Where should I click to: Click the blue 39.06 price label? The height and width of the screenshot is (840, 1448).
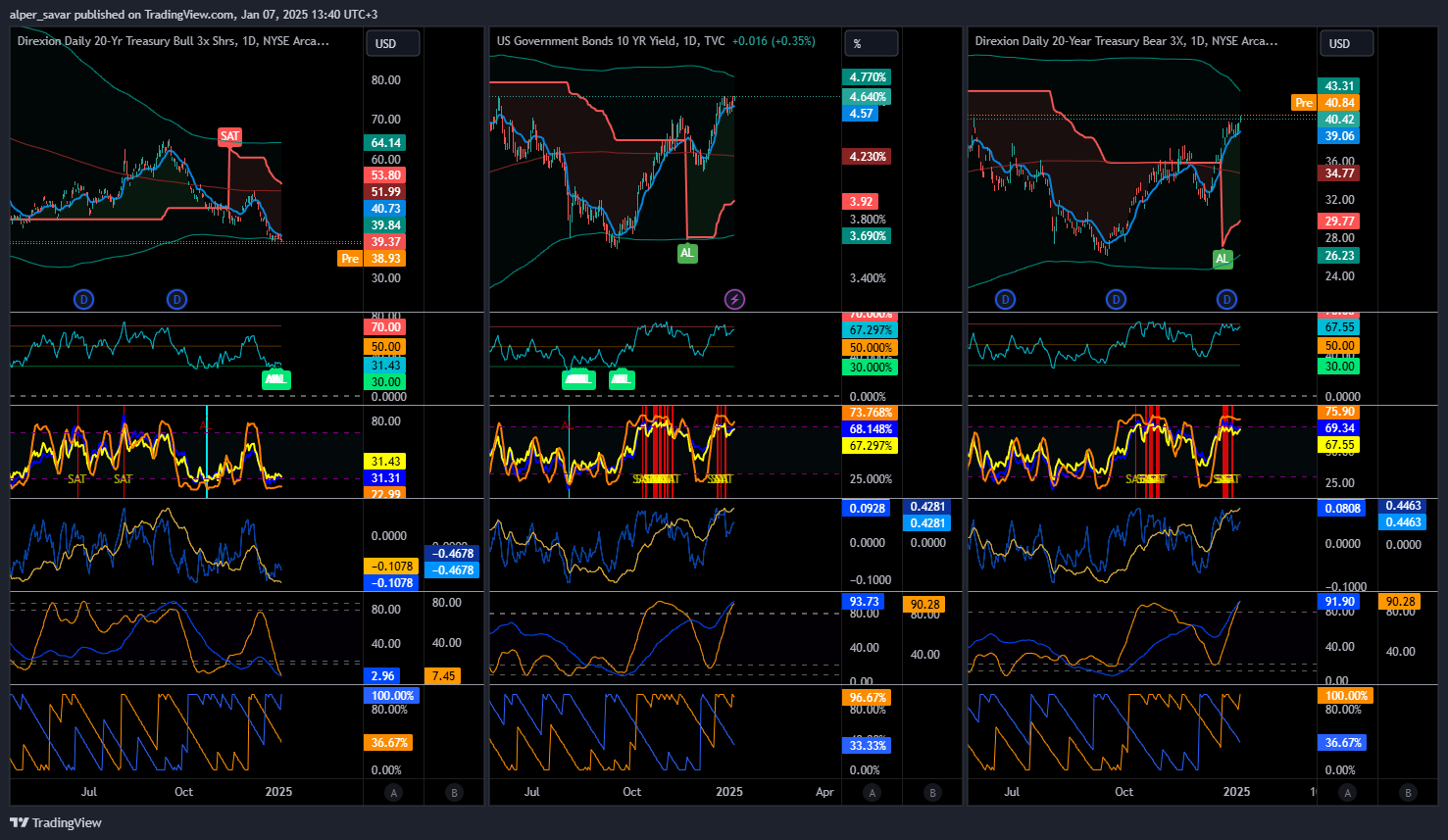[x=1340, y=136]
